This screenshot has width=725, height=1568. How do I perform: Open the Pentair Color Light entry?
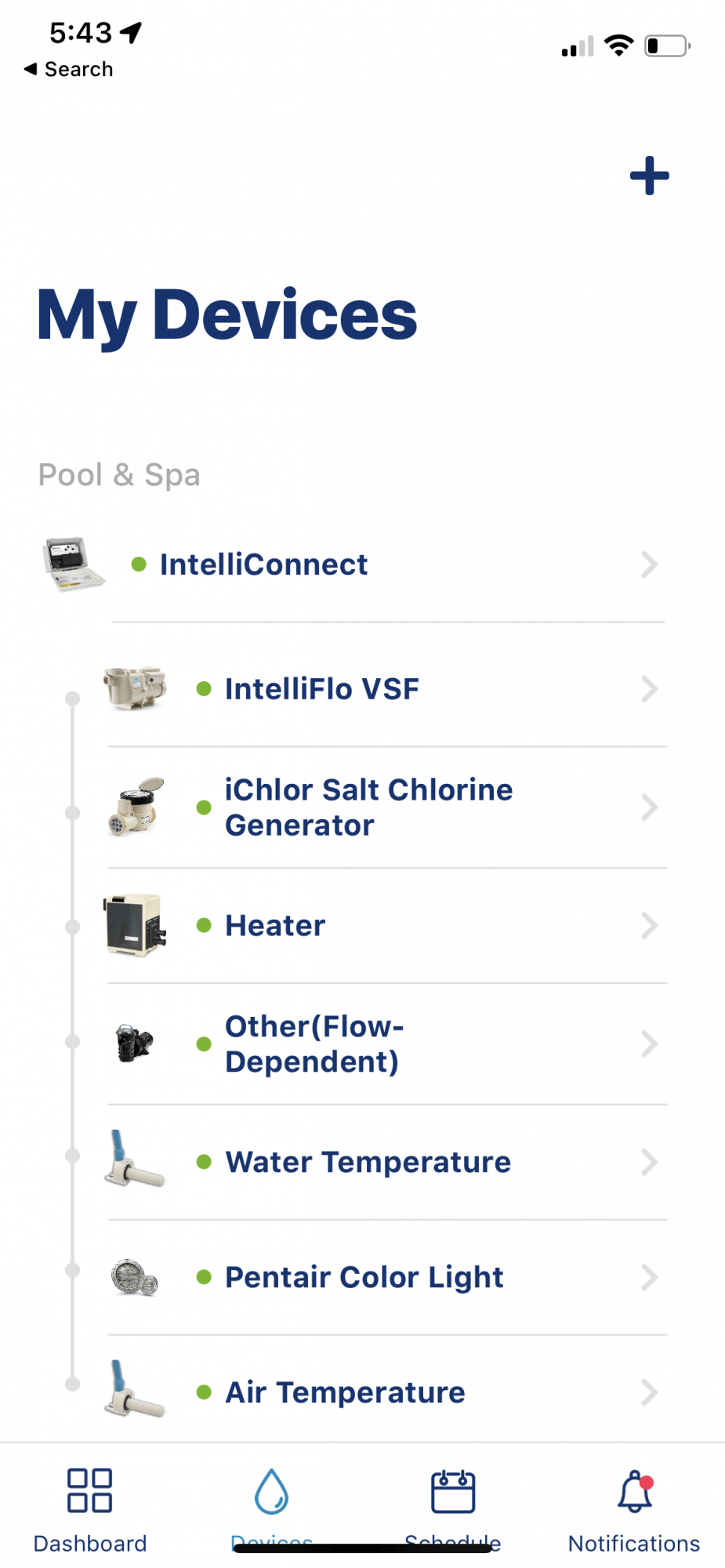point(387,1277)
